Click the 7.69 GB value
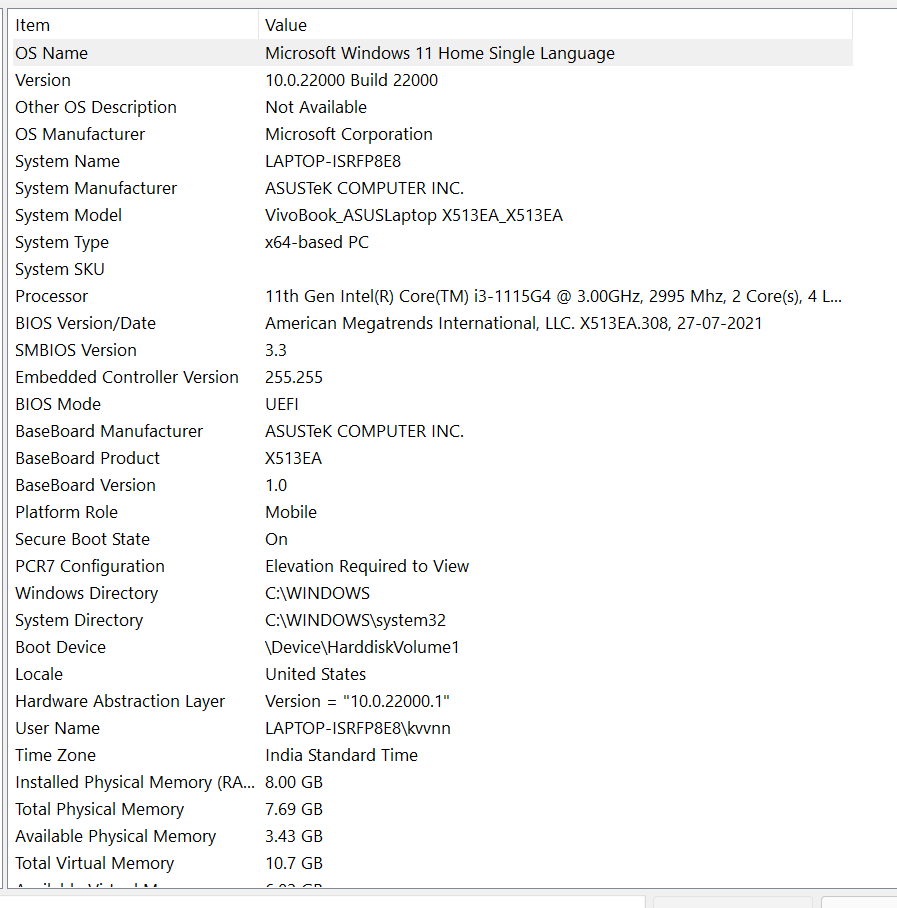 coord(294,810)
